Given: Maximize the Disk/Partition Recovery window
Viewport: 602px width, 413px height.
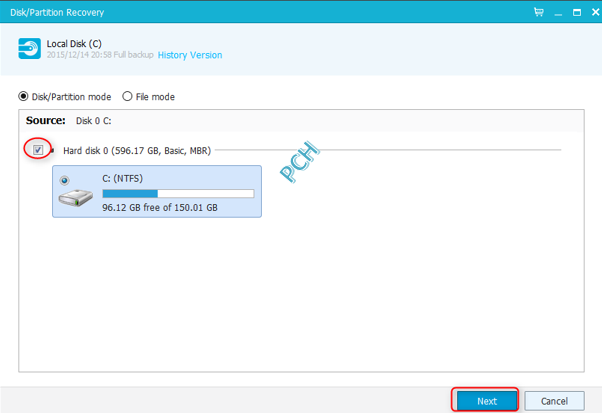Looking at the screenshot, I should click(577, 12).
